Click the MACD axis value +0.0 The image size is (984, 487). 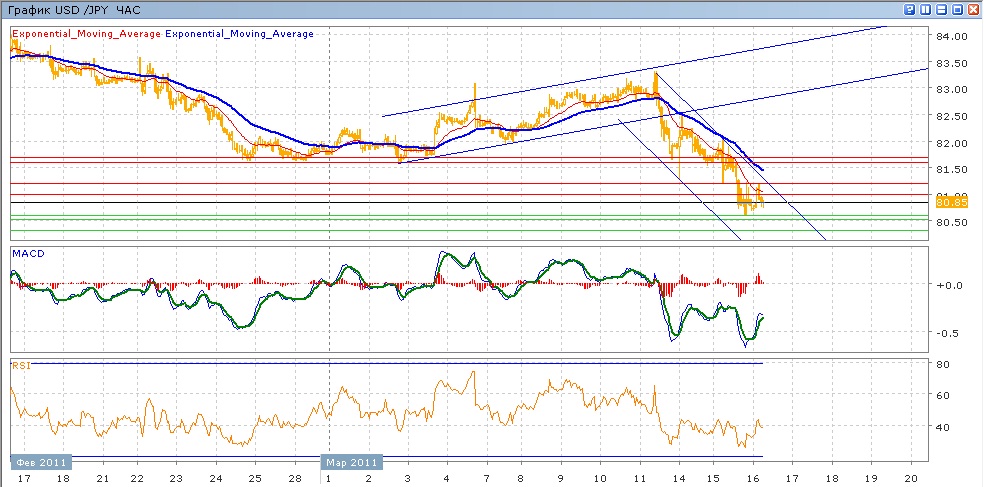pos(947,285)
